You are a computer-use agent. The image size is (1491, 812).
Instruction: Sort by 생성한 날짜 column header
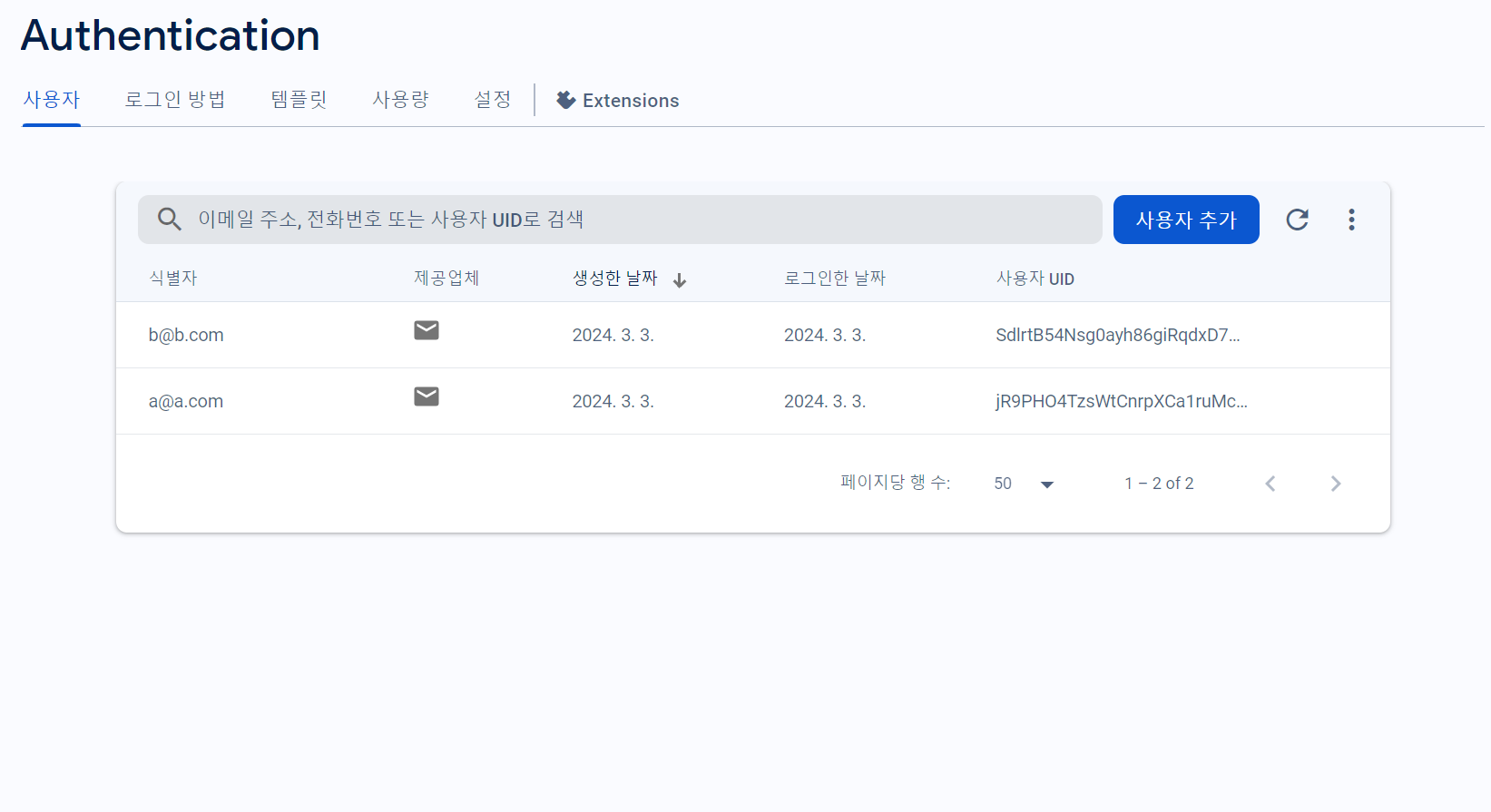pyautogui.click(x=614, y=279)
